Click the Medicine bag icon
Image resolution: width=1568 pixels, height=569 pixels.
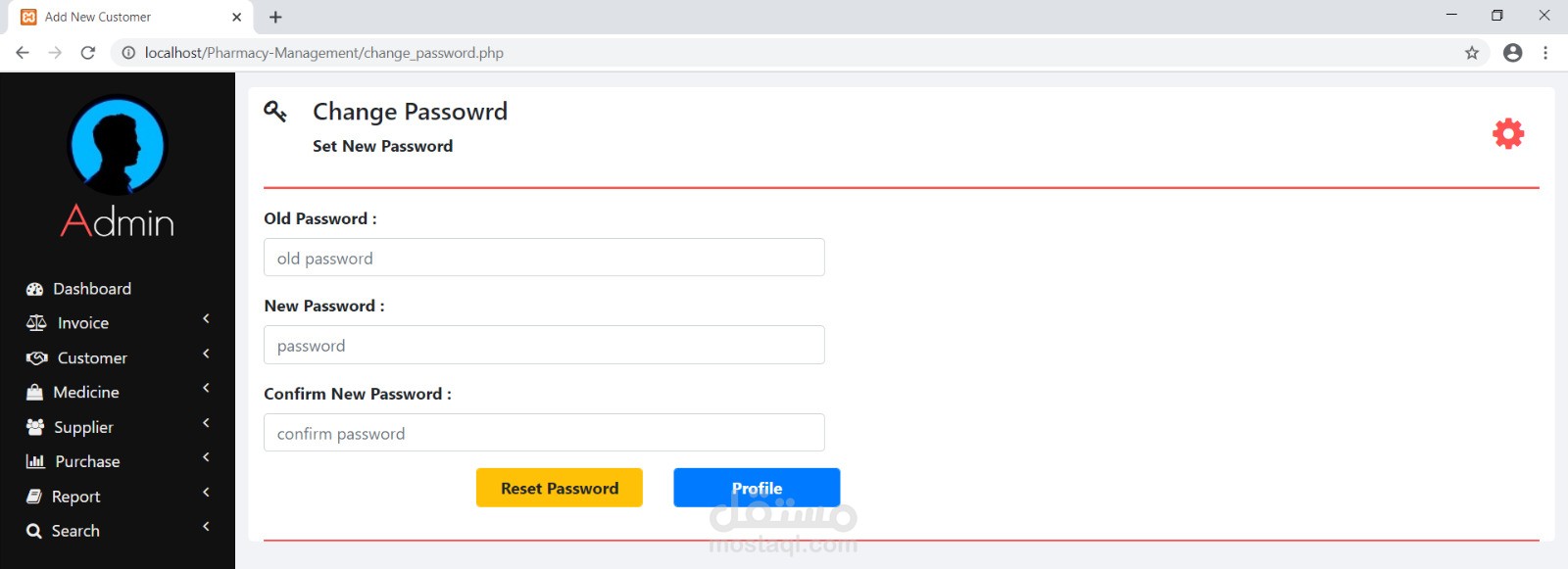35,393
